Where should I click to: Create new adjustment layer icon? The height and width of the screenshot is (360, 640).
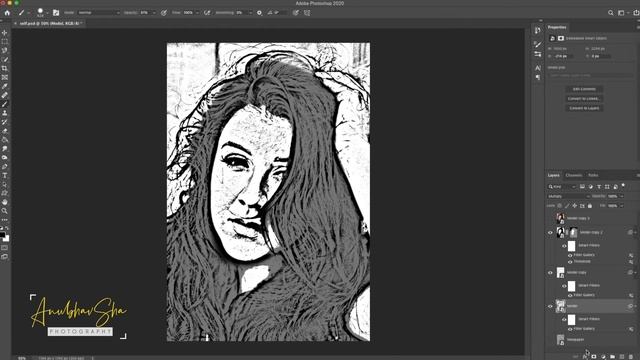pyautogui.click(x=603, y=356)
